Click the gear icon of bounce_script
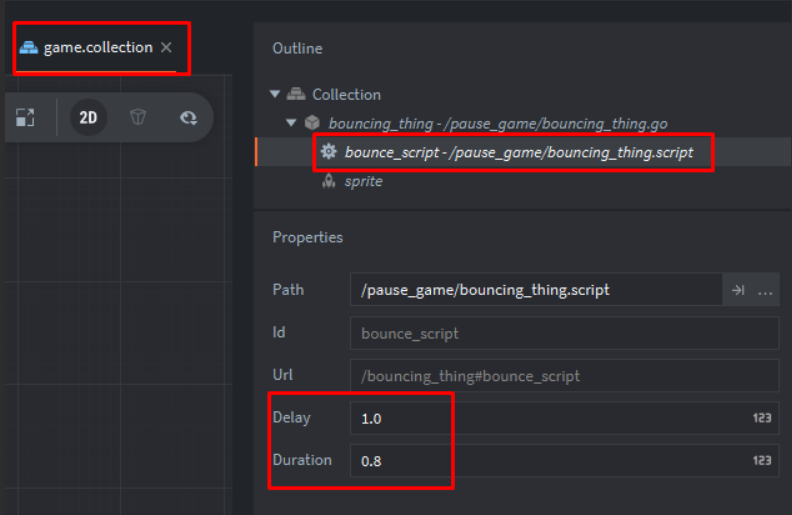792x515 pixels. 329,151
